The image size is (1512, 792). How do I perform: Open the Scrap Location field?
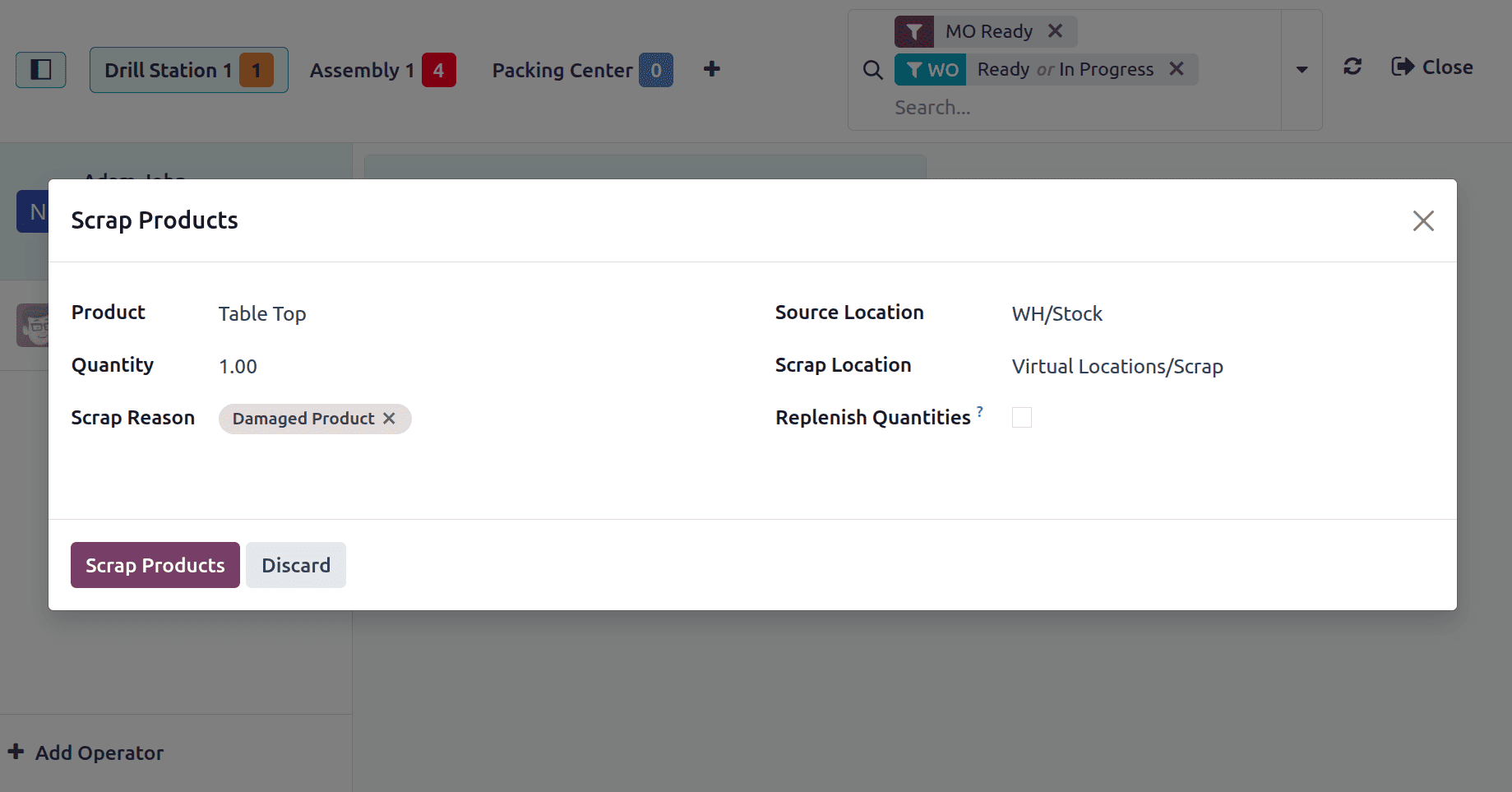pyautogui.click(x=1117, y=367)
